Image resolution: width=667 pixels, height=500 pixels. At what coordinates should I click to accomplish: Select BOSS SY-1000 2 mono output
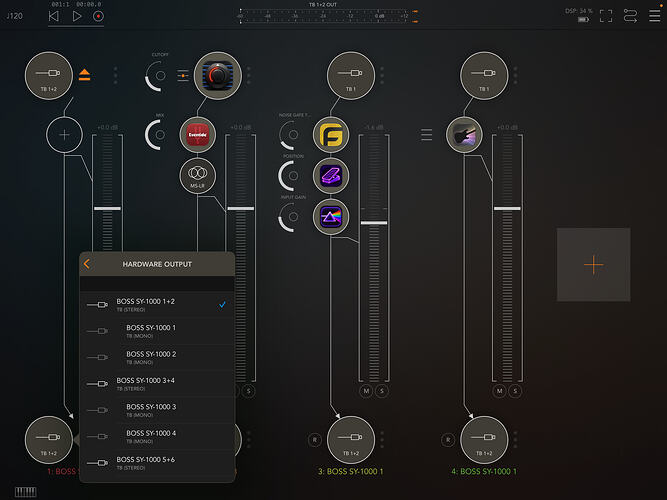coord(157,357)
